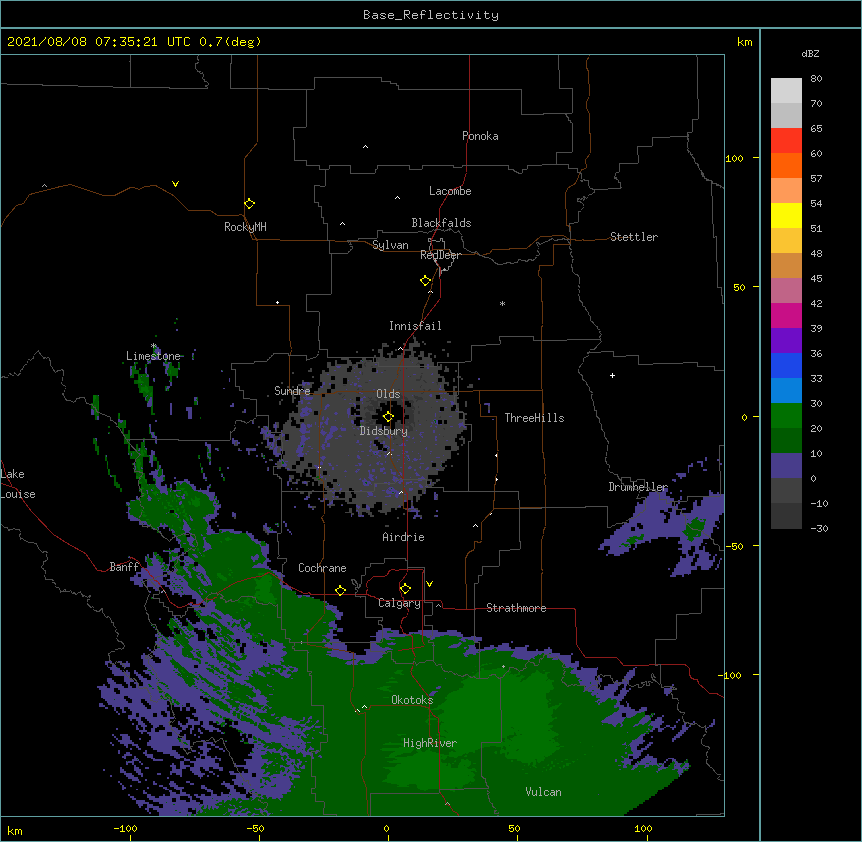The height and width of the screenshot is (842, 862).
Task: Click the Base_Reflectivity title text
Action: (x=431, y=15)
